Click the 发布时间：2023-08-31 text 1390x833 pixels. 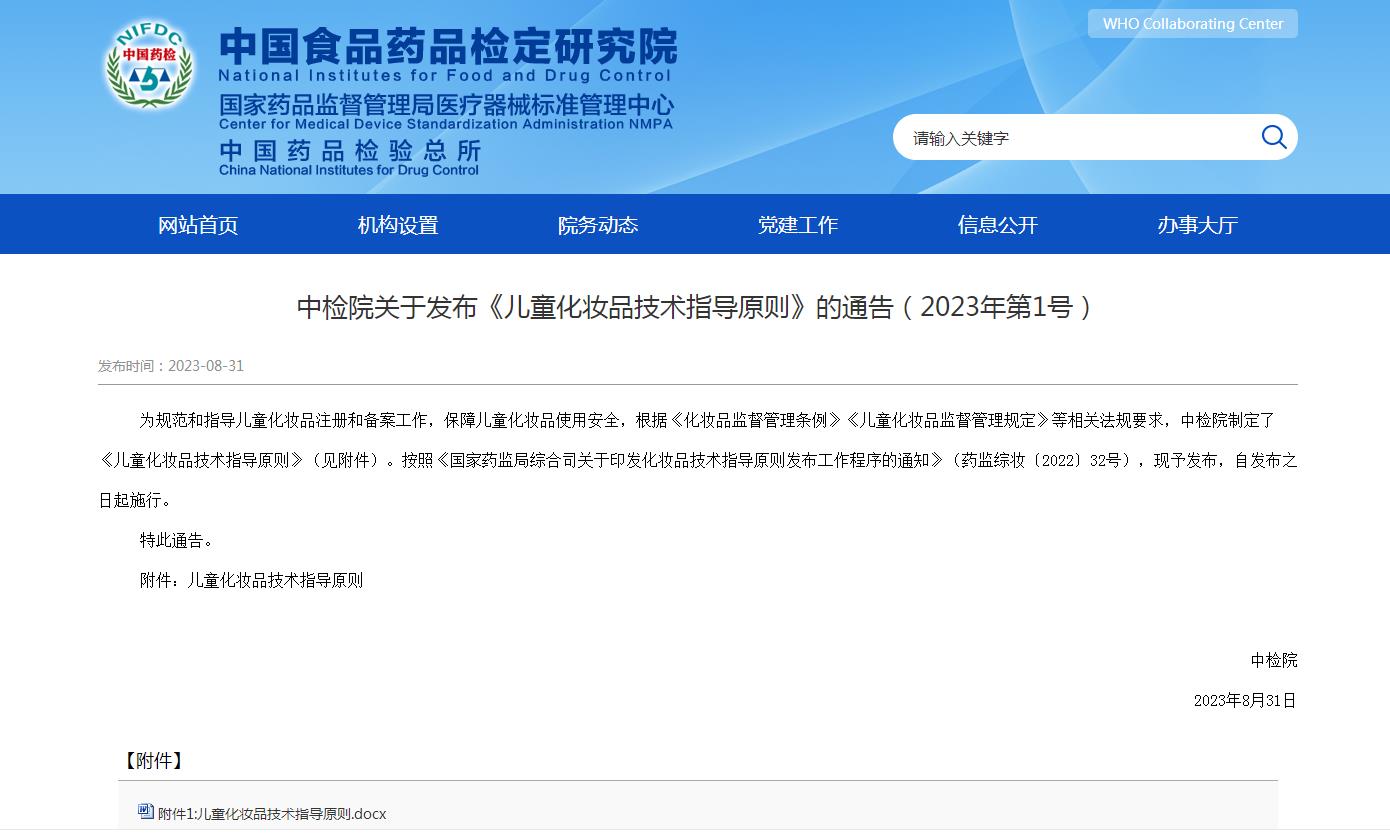click(x=171, y=366)
